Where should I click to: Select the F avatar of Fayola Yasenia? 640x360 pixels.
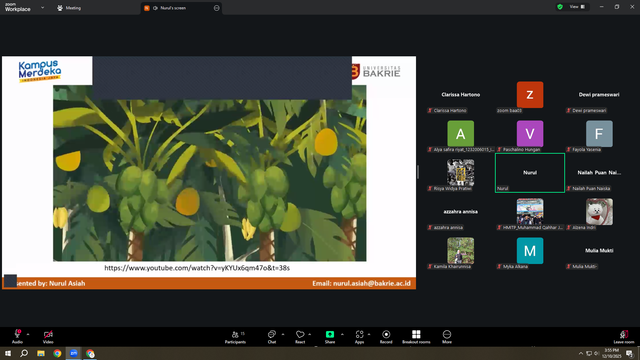point(599,133)
